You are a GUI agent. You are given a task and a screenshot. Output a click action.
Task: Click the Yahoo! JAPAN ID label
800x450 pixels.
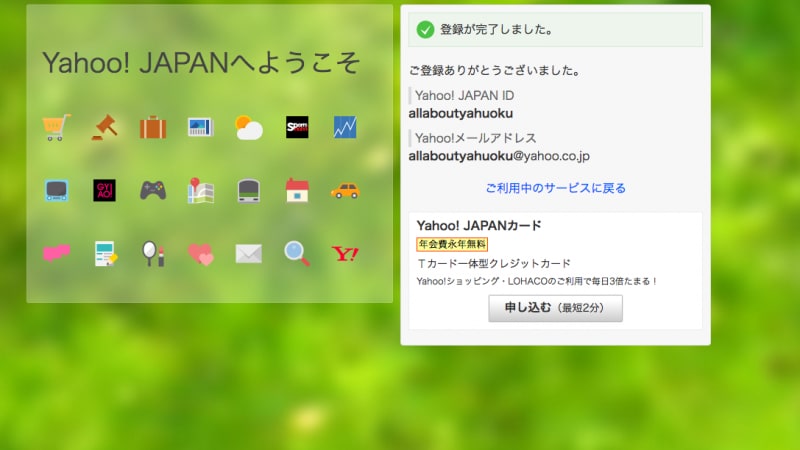(x=464, y=95)
